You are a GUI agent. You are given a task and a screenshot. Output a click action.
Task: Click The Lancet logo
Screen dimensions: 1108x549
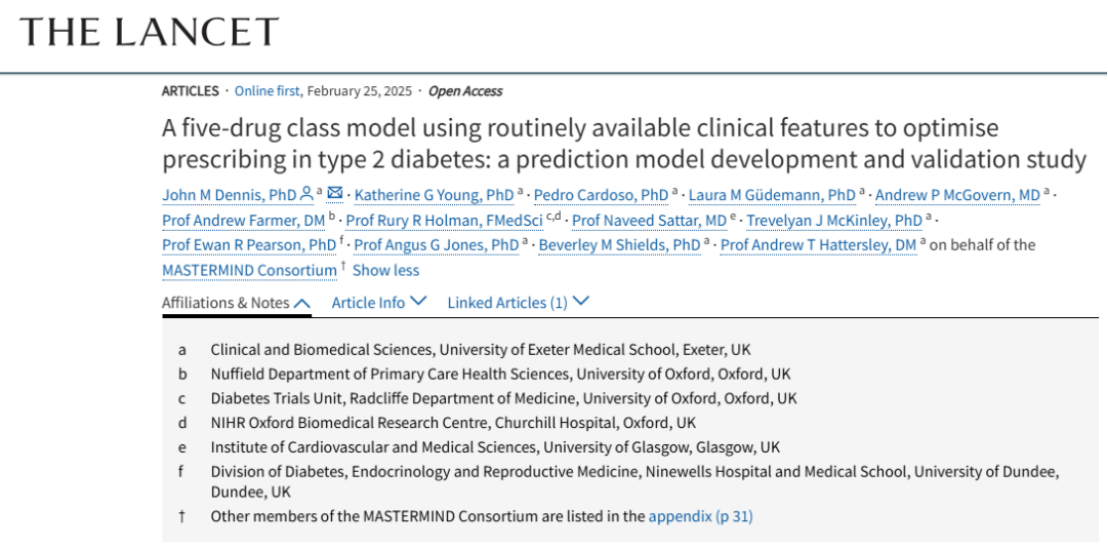coord(149,33)
